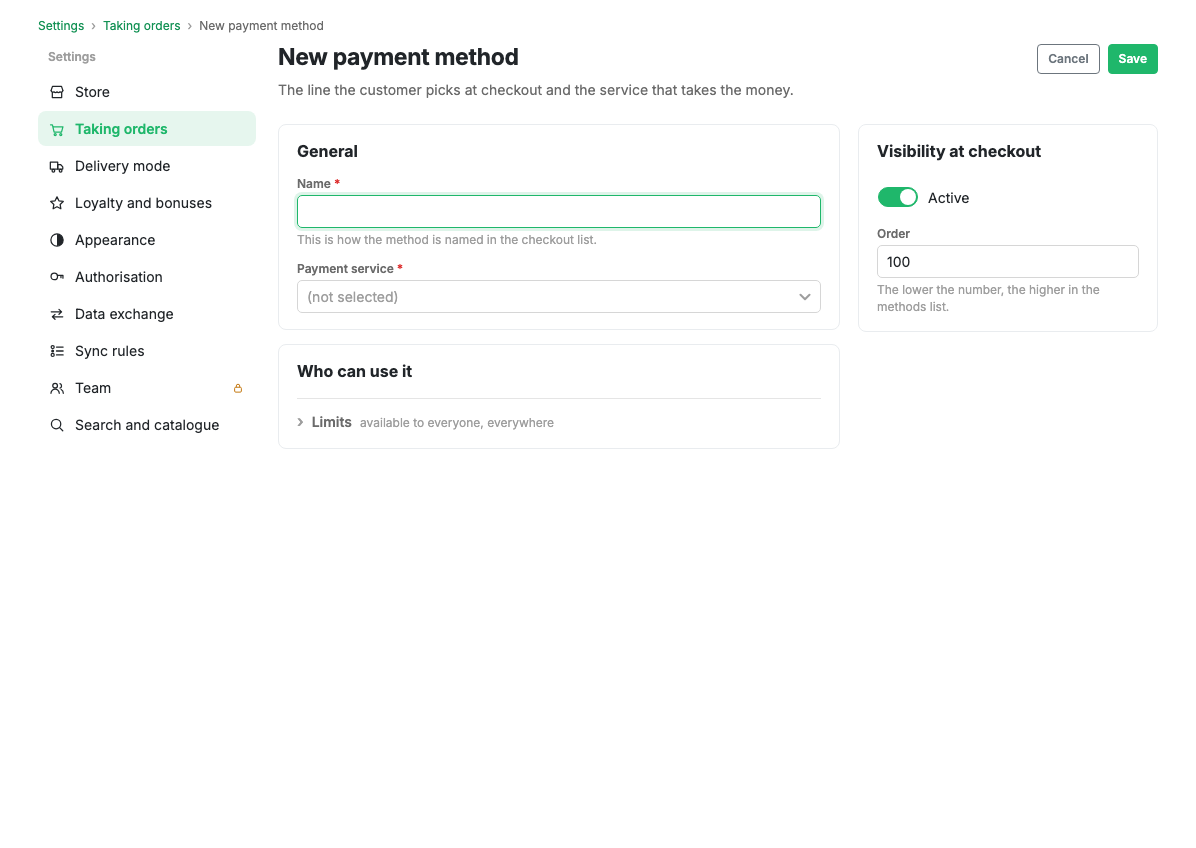Screen dimensions: 1196x848
Task: Toggle the Active switch off
Action: click(x=898, y=198)
